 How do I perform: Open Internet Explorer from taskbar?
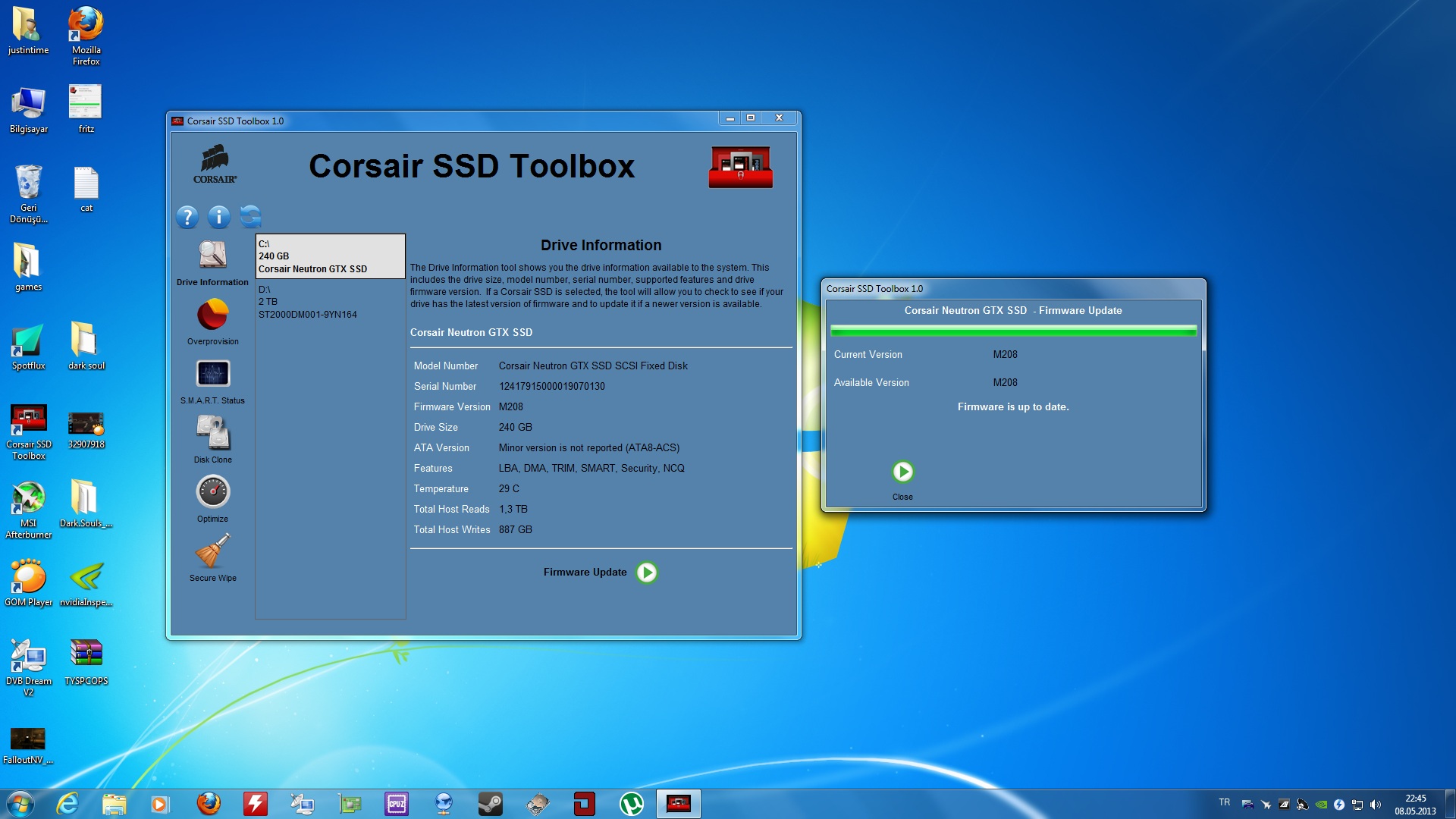point(67,804)
